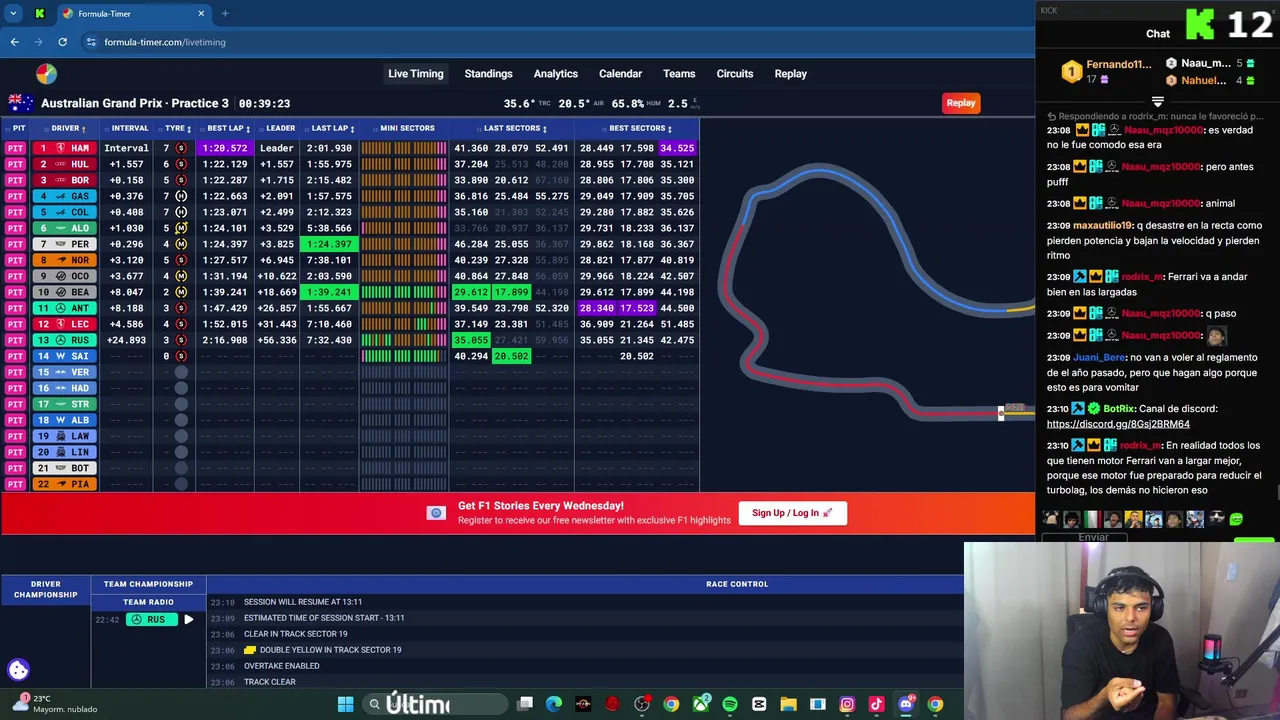Open File Explorer from the taskbar
Screen dimensions: 1280x720
point(788,704)
